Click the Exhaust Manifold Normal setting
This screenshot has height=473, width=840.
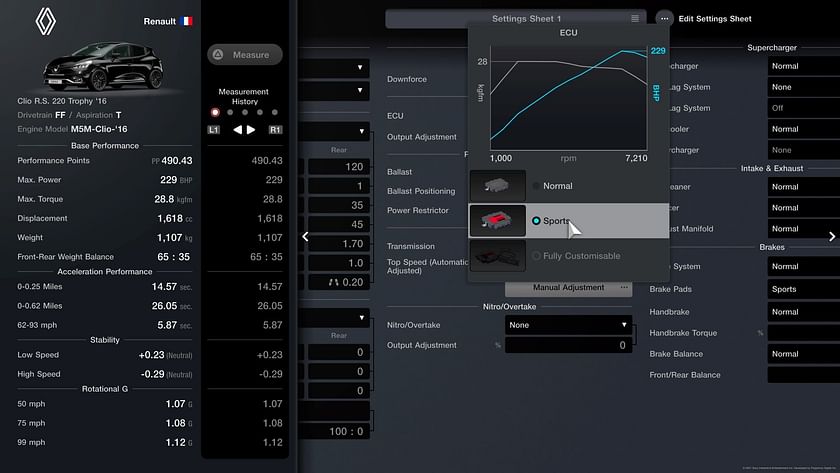point(804,229)
